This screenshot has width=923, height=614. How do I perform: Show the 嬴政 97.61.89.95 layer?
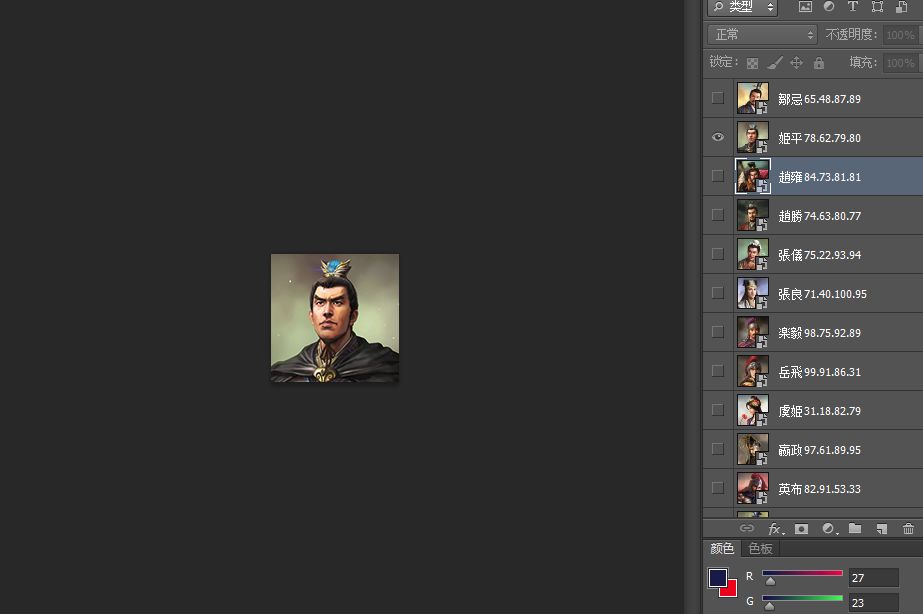click(718, 449)
